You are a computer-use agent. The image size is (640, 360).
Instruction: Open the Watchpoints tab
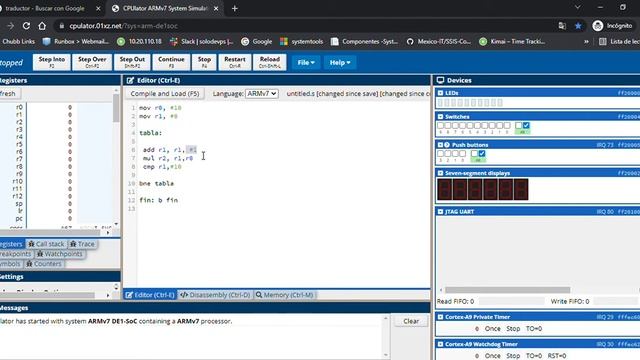[x=60, y=254]
